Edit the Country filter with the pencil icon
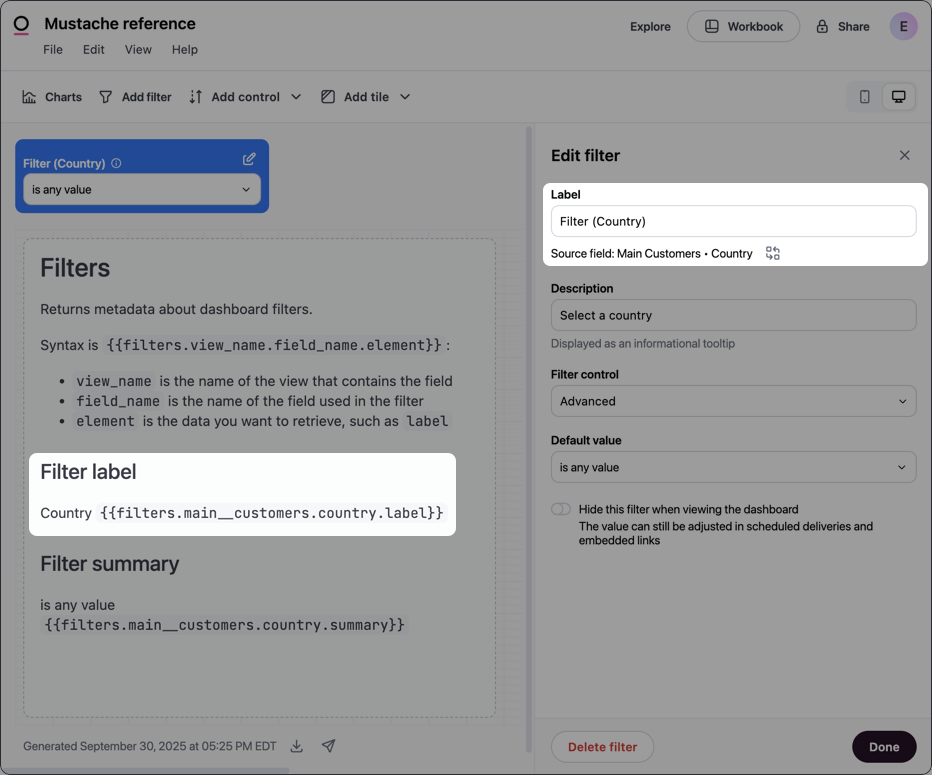The image size is (932, 775). [249, 158]
